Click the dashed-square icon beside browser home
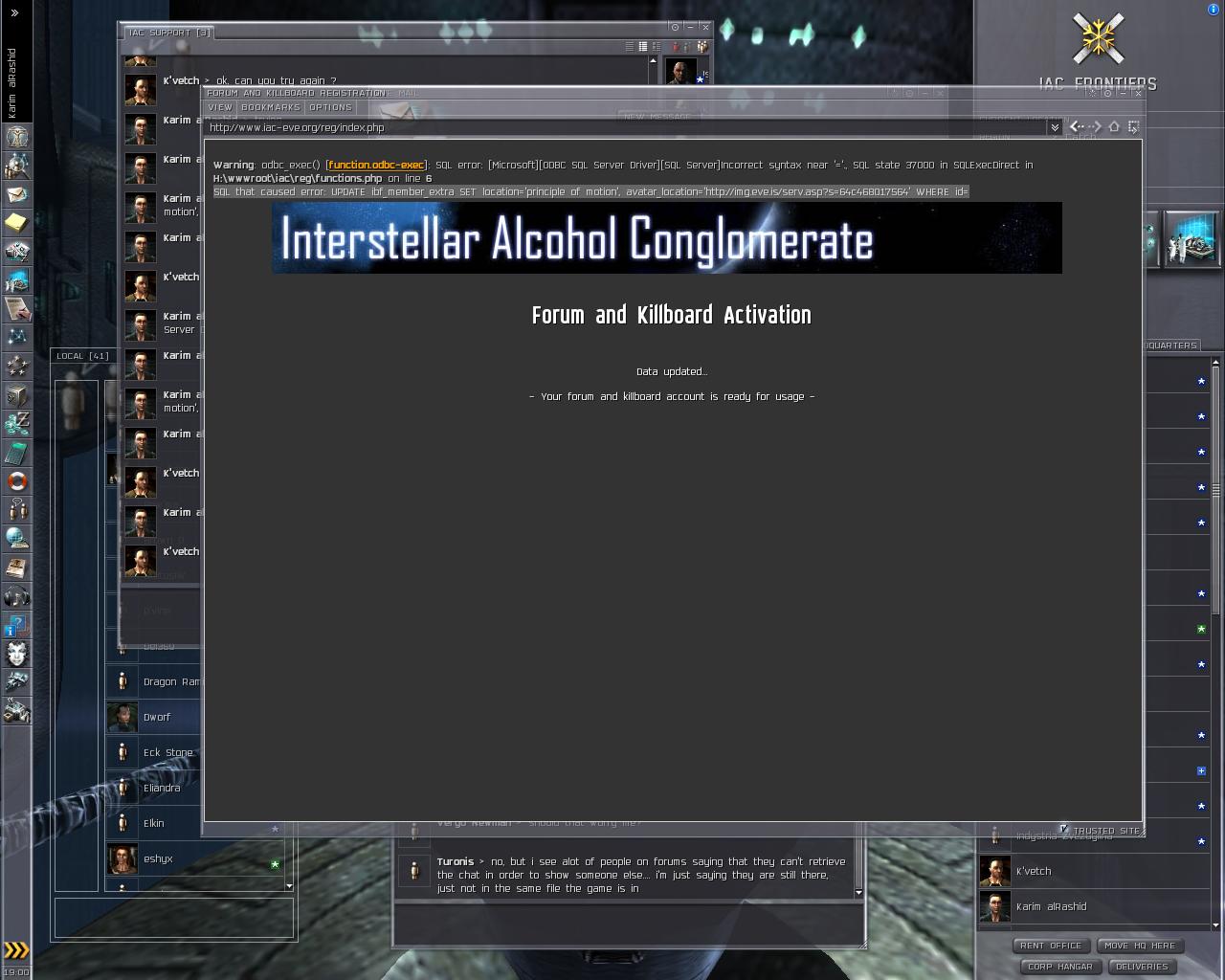This screenshot has width=1225, height=980. pos(1133,126)
